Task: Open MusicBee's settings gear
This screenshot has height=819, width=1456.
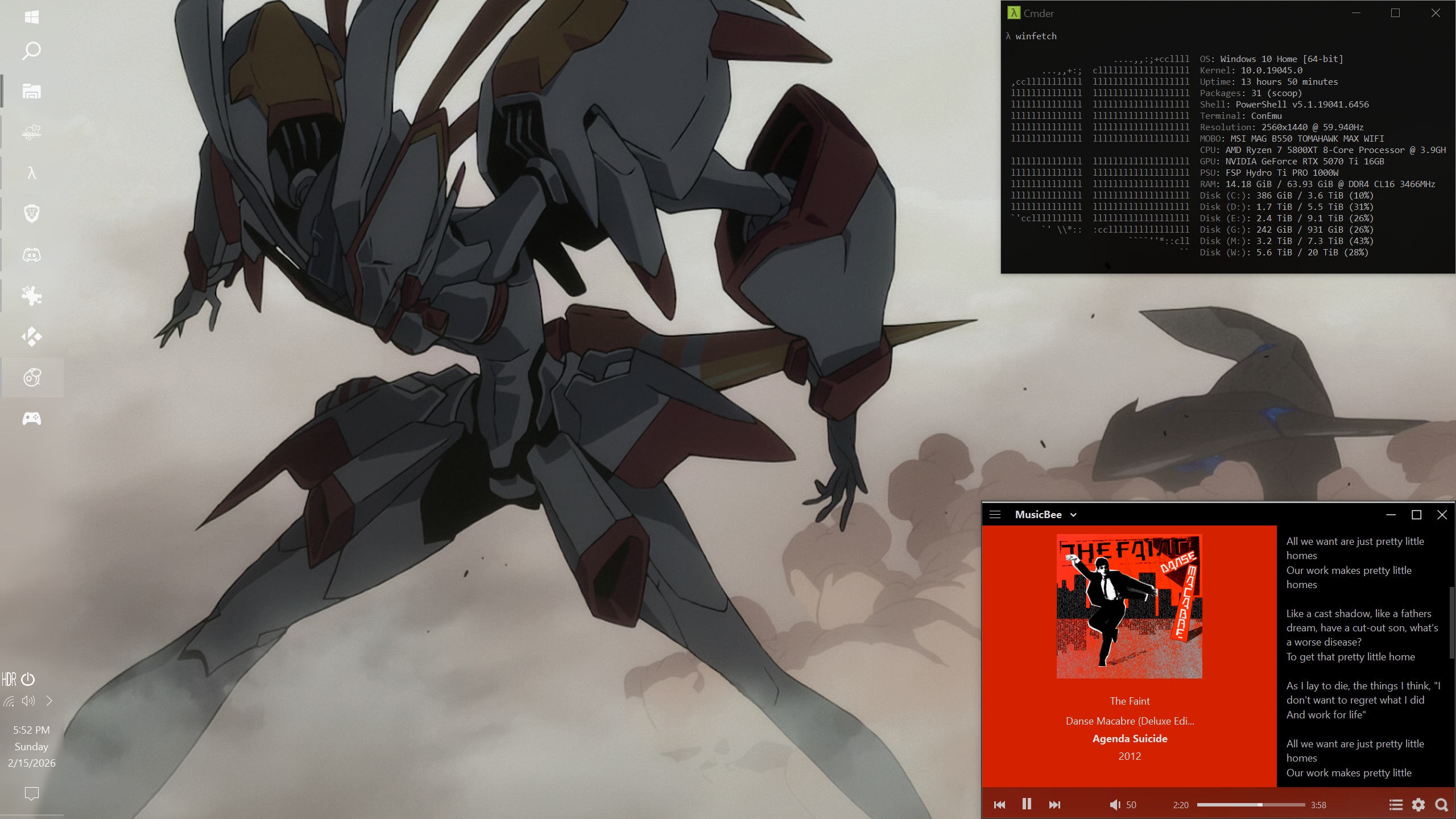Action: pos(1418,805)
